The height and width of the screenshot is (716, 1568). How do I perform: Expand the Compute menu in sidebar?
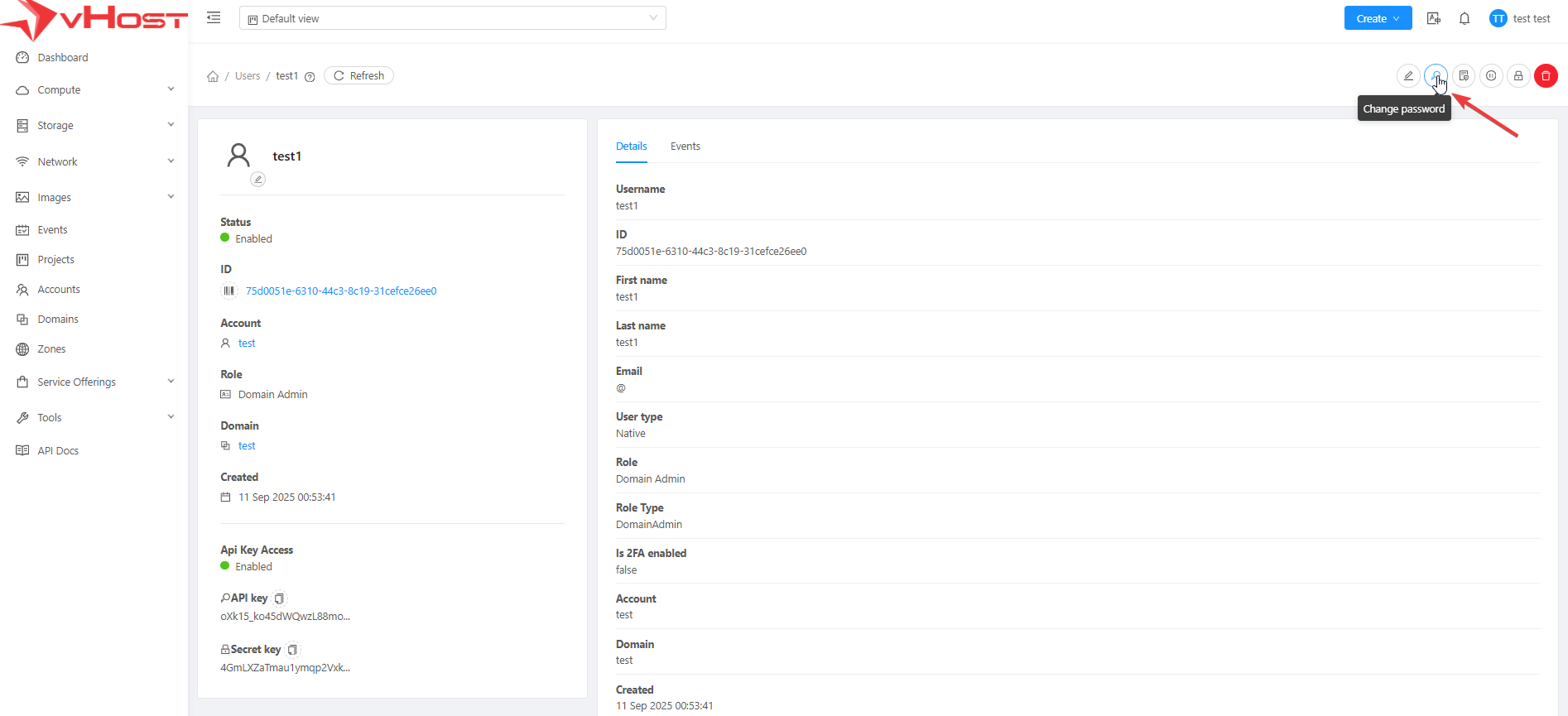coord(95,90)
